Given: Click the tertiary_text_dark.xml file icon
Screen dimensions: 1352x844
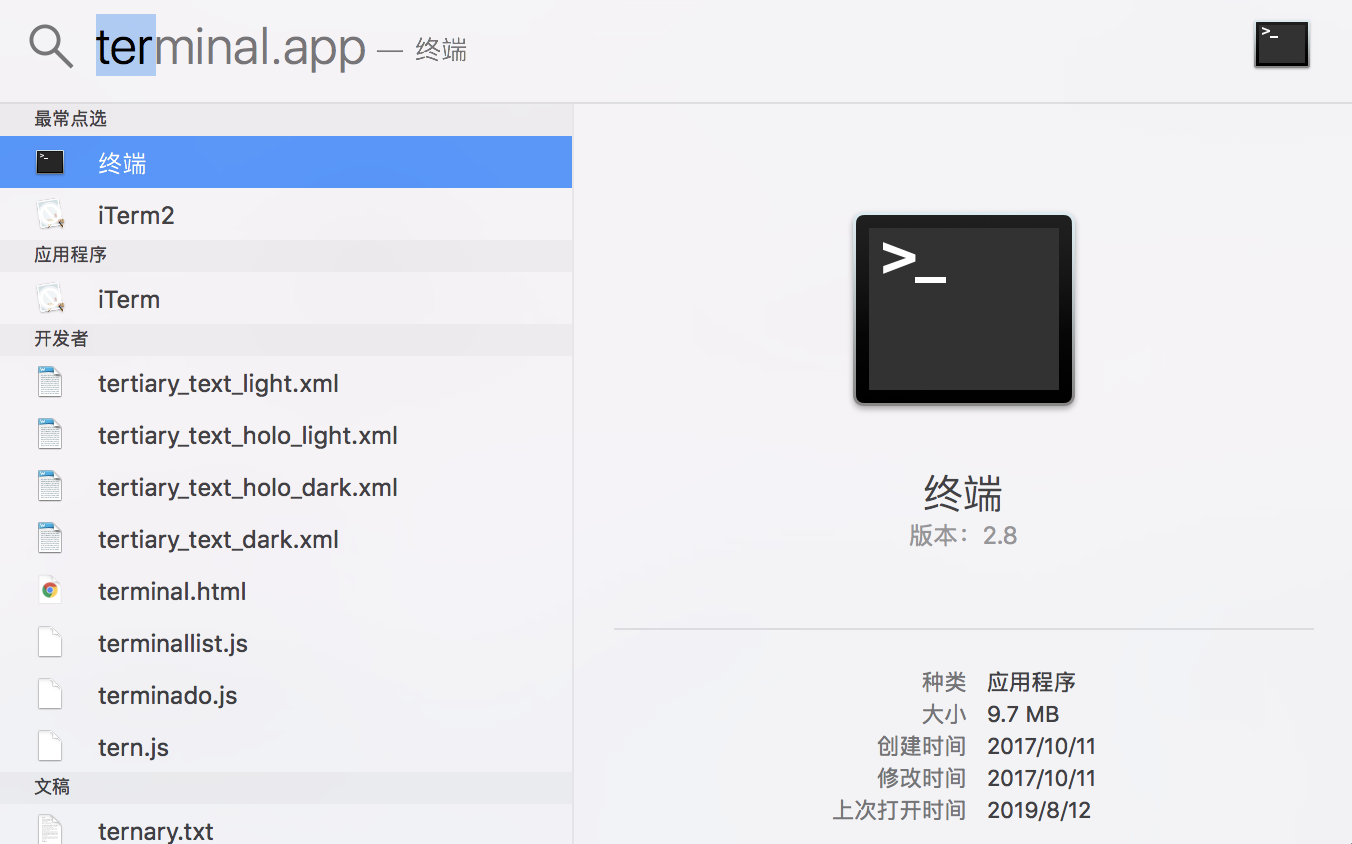Looking at the screenshot, I should pyautogui.click(x=50, y=538).
